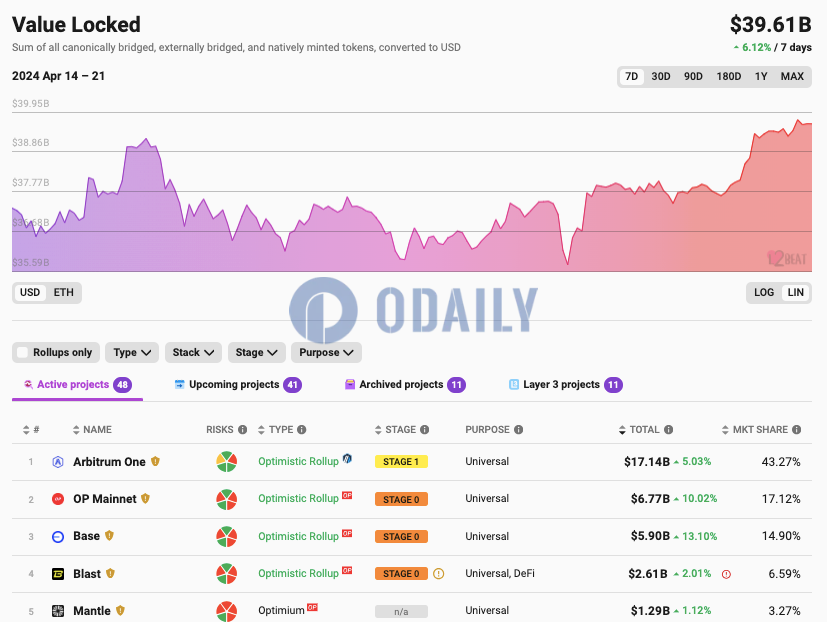The height and width of the screenshot is (622, 827).
Task: Open the Stage filter dropdown
Action: click(x=256, y=352)
